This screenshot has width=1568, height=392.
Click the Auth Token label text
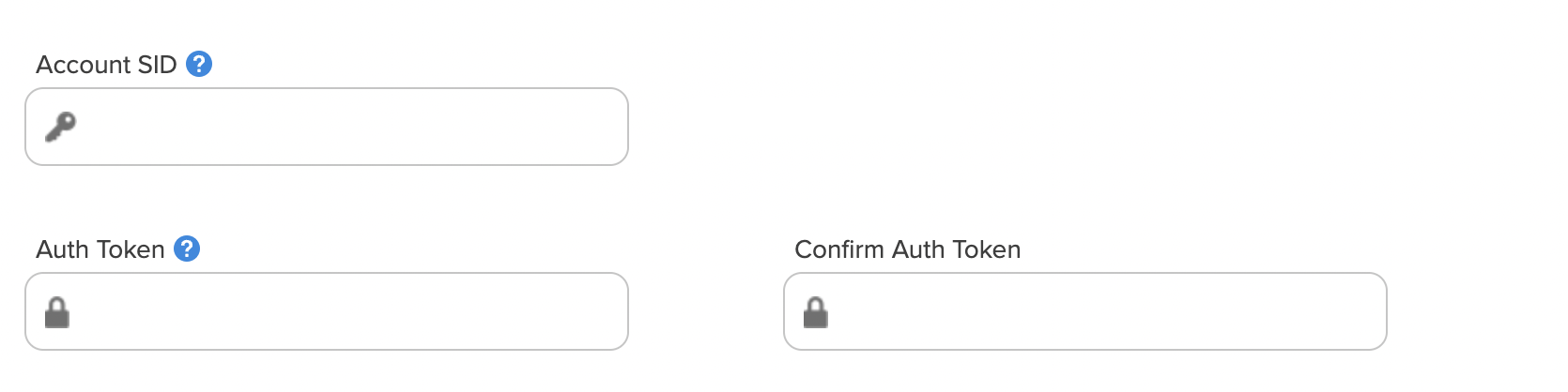coord(100,249)
